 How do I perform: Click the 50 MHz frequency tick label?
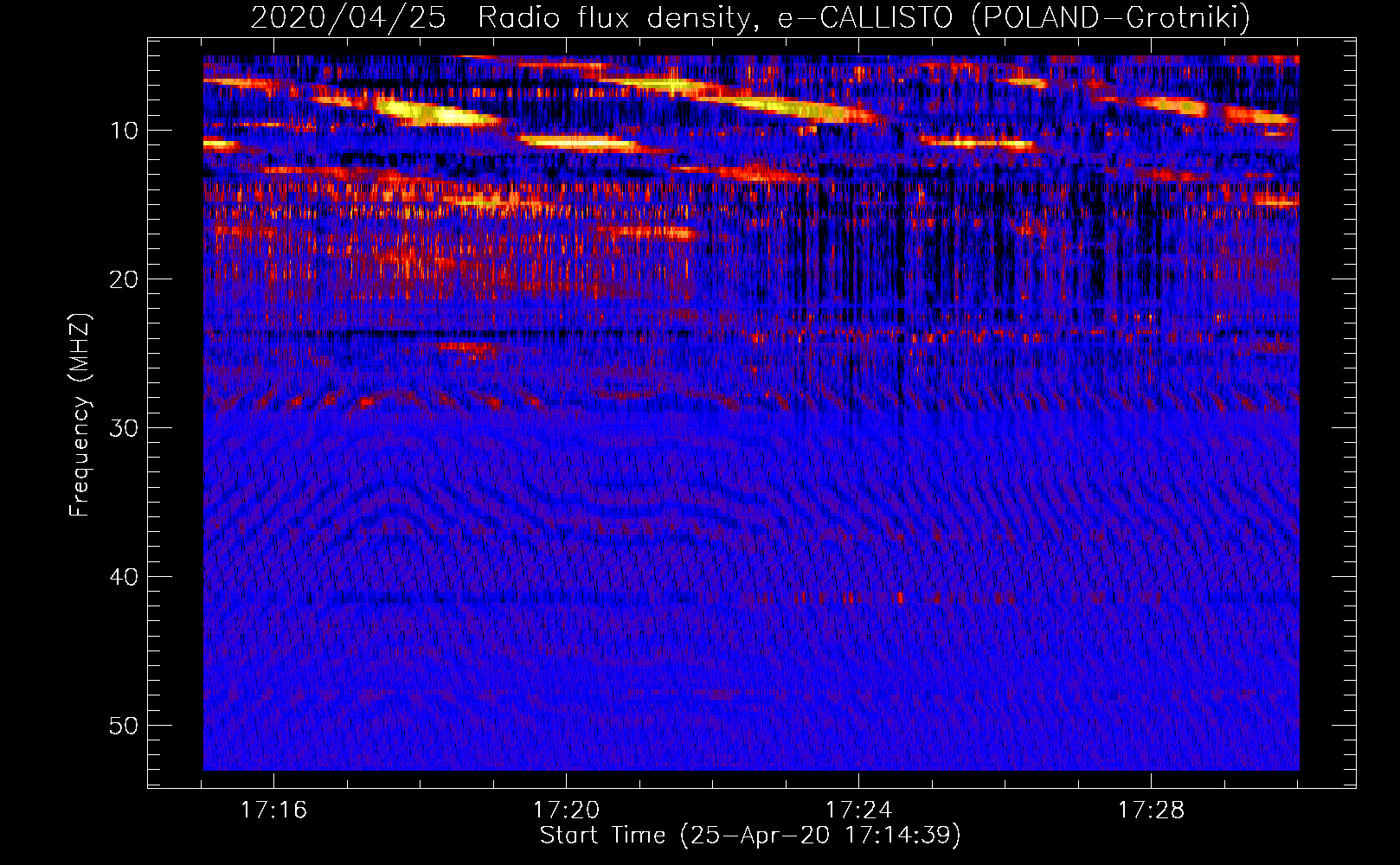point(125,726)
